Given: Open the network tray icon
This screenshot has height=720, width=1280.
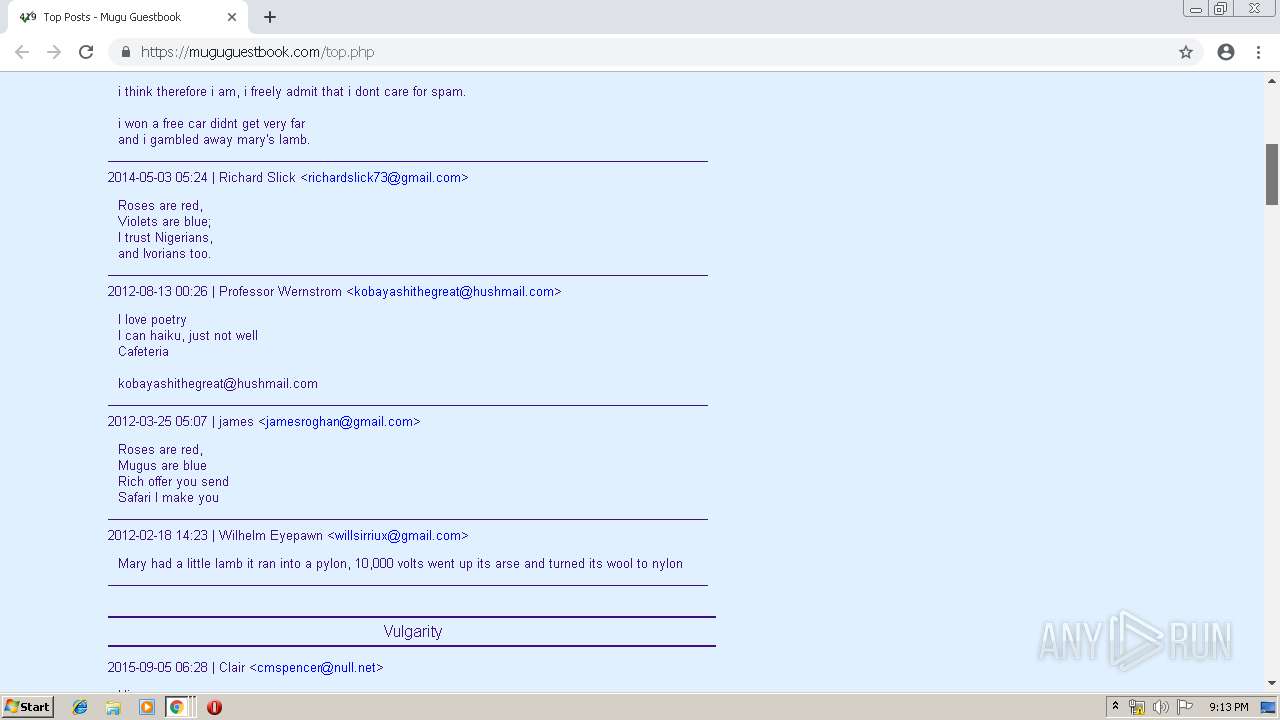Looking at the screenshot, I should coord(1137,707).
